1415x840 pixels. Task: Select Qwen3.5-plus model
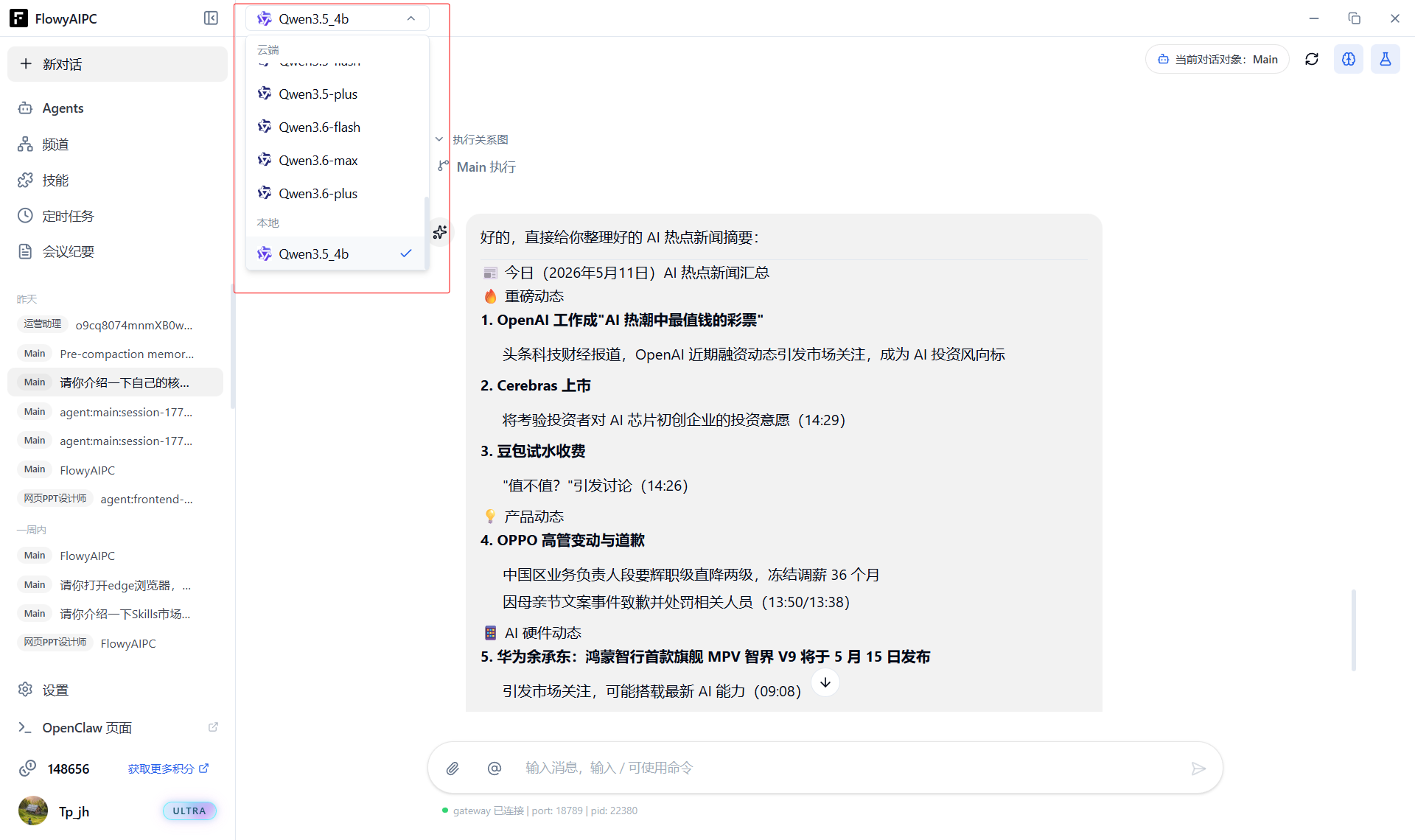coord(336,94)
